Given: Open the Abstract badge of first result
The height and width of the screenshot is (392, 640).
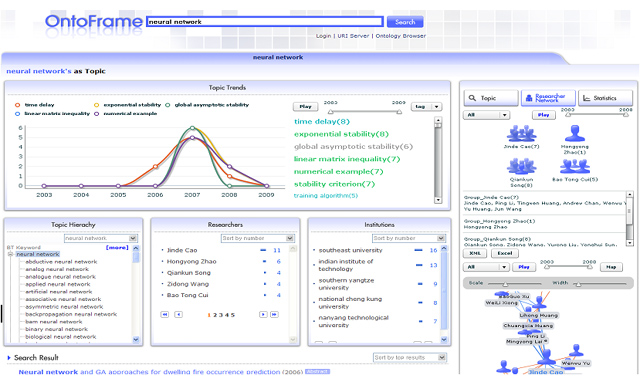Looking at the screenshot, I should (317, 372).
